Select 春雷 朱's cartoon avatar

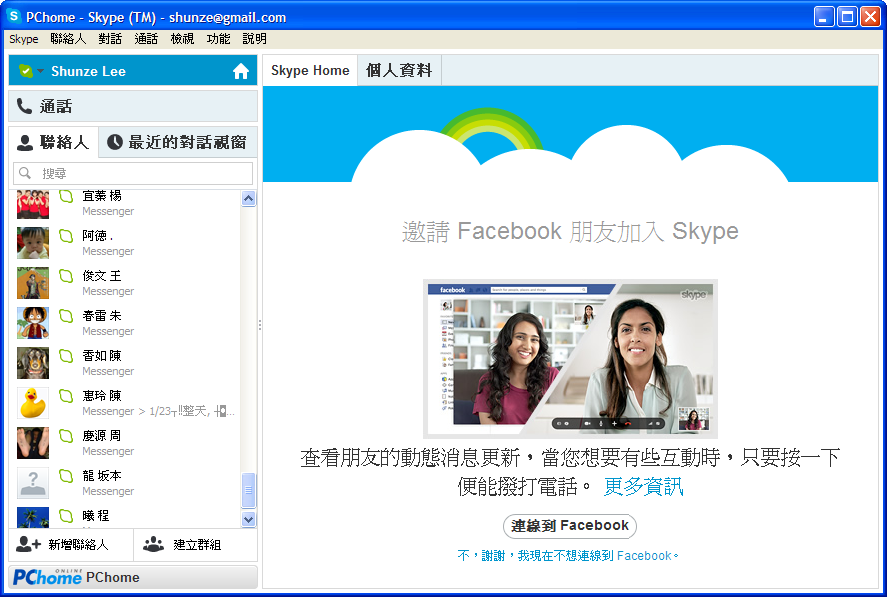point(33,323)
